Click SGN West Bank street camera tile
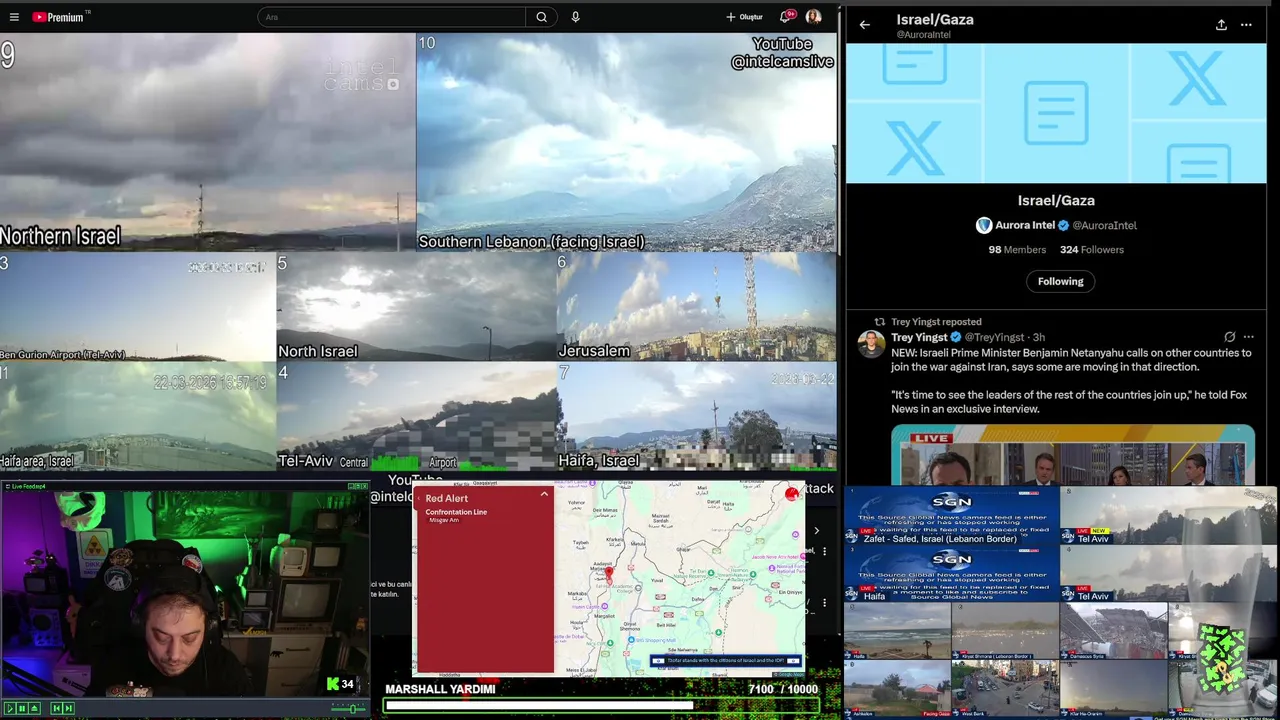This screenshot has width=1280, height=720. tap(1005, 689)
